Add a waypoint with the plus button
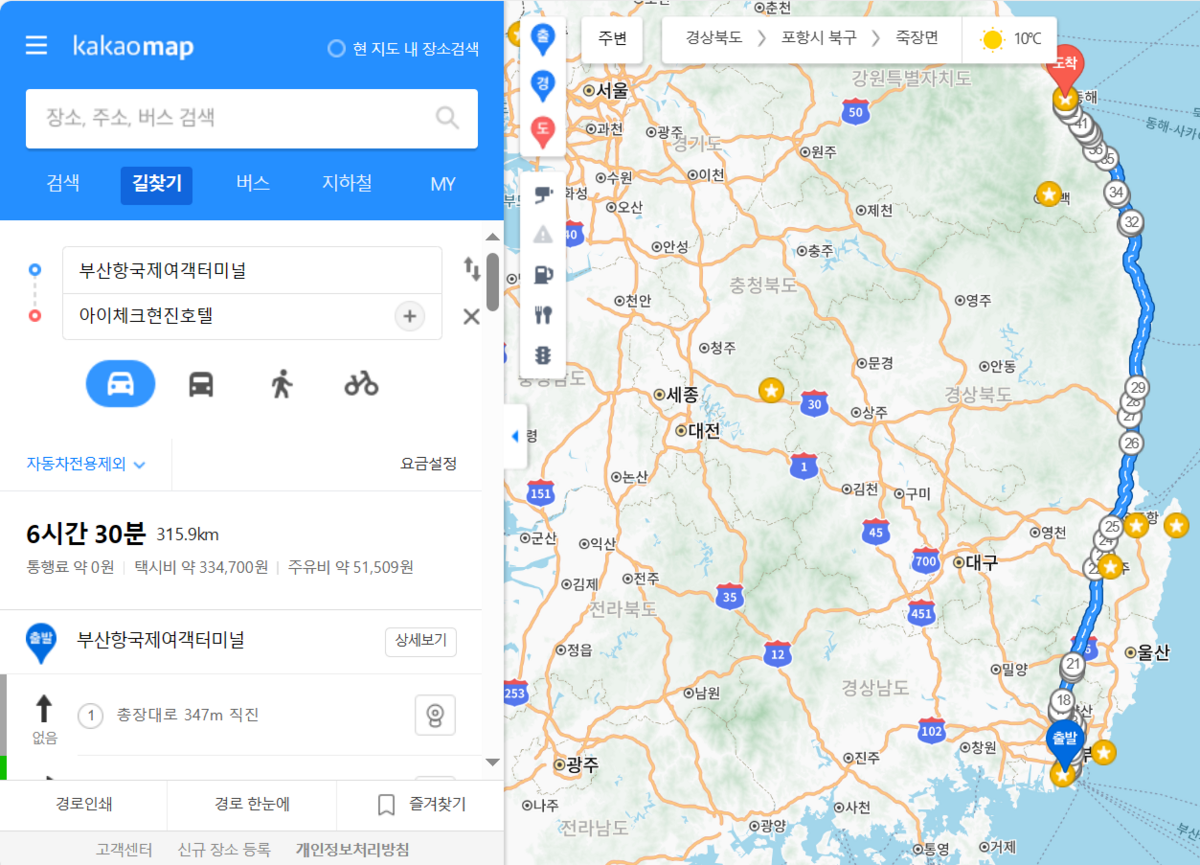The height and width of the screenshot is (865, 1200). (409, 316)
